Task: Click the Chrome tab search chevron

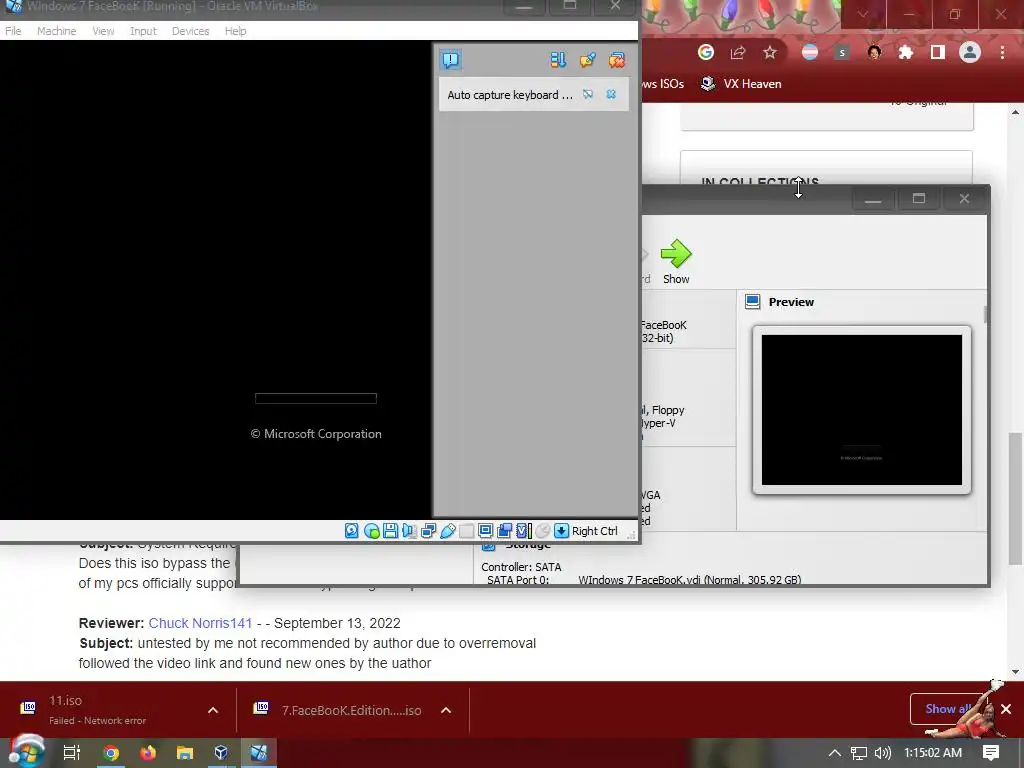Action: [x=863, y=14]
